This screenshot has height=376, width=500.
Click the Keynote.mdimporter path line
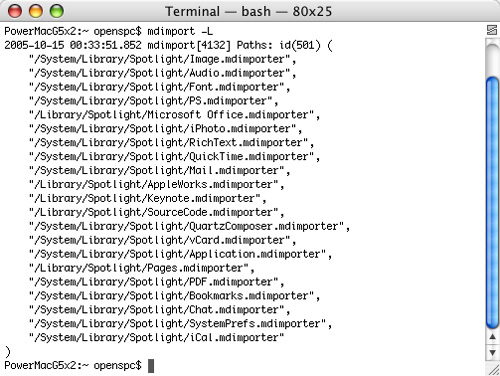click(147, 199)
